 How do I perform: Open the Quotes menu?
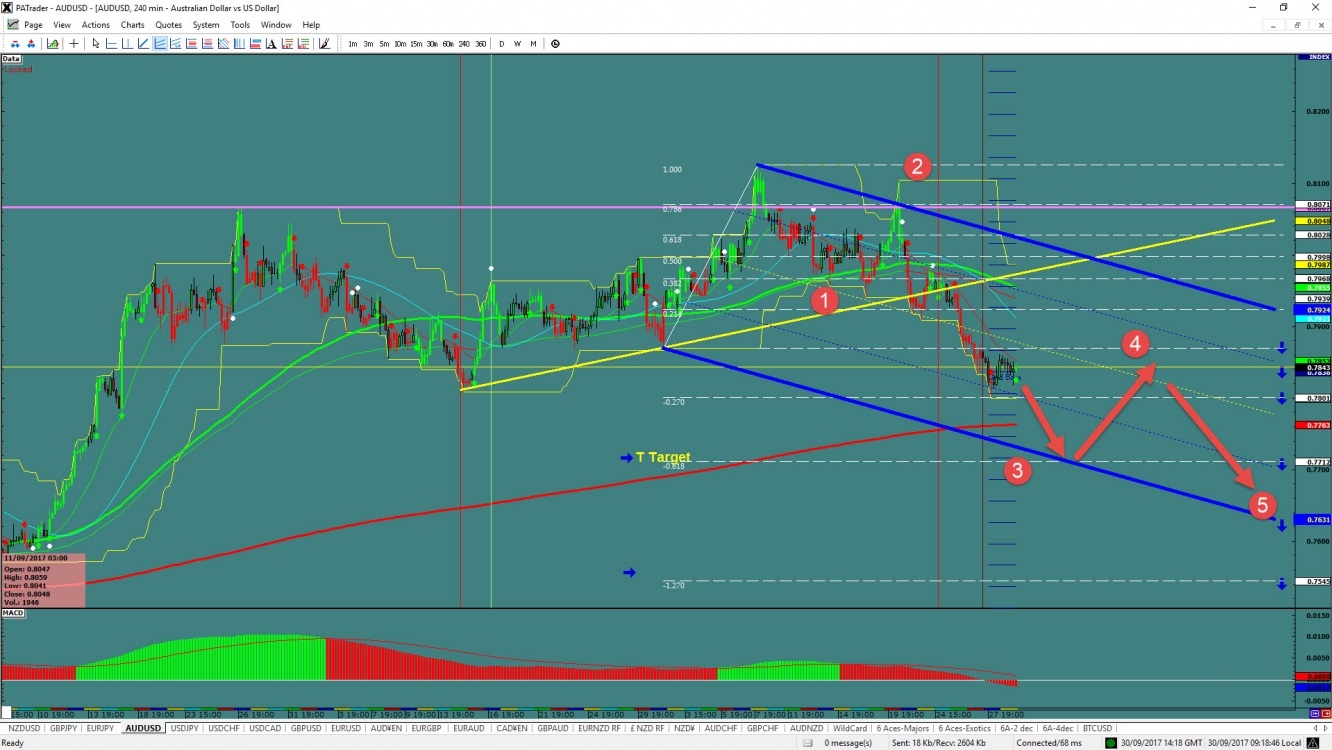click(169, 25)
